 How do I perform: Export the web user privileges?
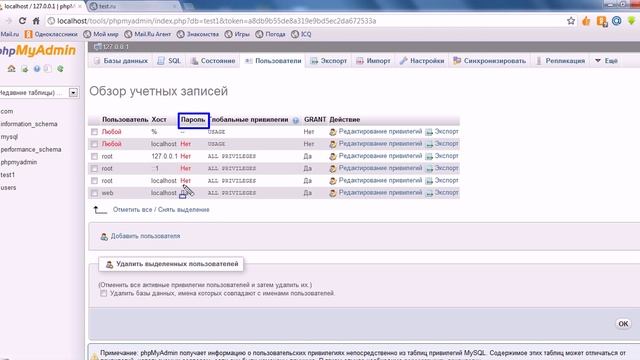pos(442,193)
